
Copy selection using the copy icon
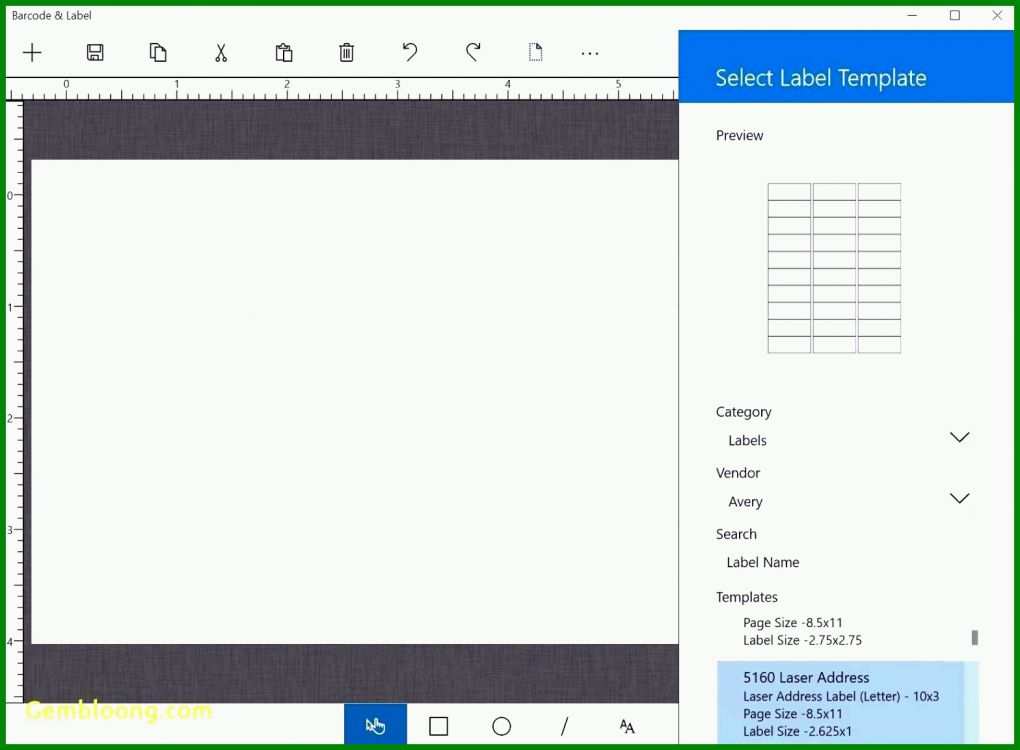[x=158, y=53]
